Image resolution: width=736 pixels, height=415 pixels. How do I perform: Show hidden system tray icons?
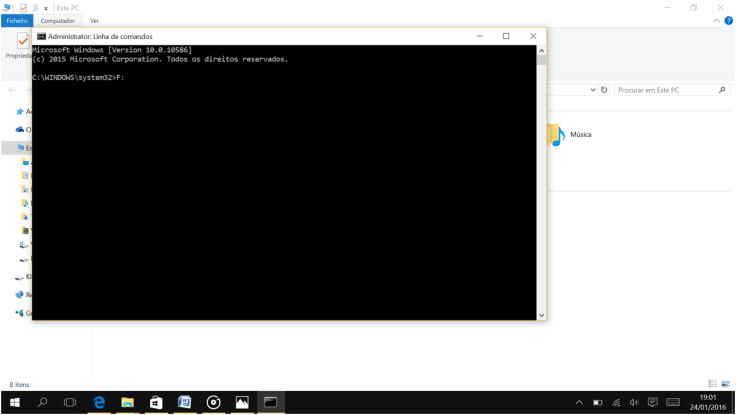tap(579, 402)
